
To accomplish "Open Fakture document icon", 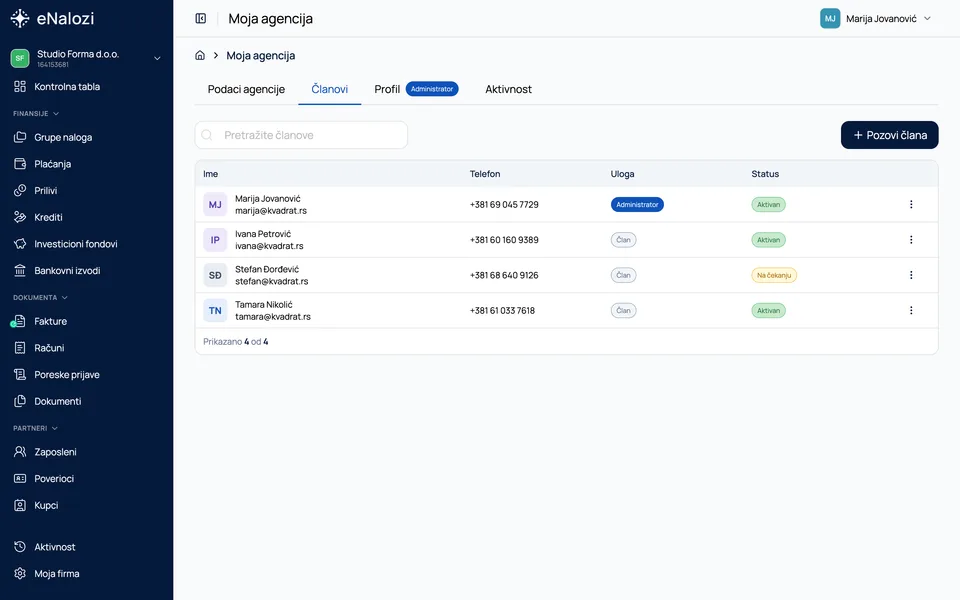I will pyautogui.click(x=20, y=321).
